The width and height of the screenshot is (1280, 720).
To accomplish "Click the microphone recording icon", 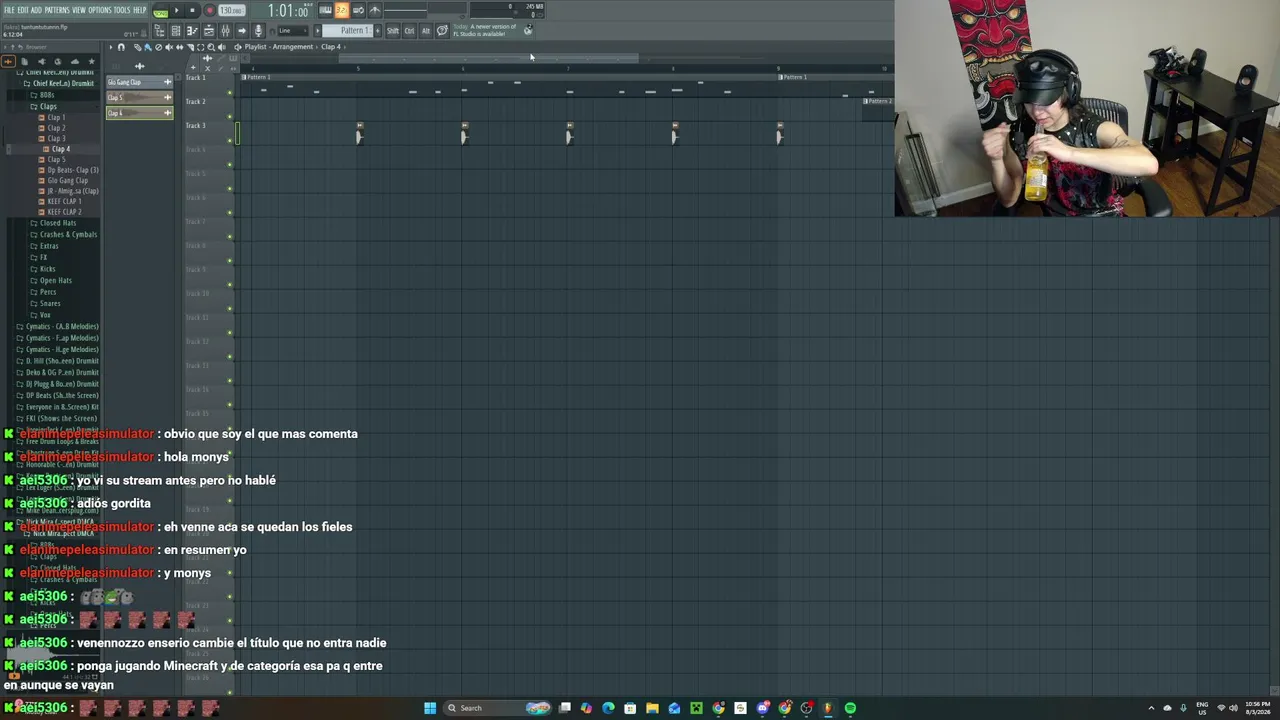I will click(258, 31).
